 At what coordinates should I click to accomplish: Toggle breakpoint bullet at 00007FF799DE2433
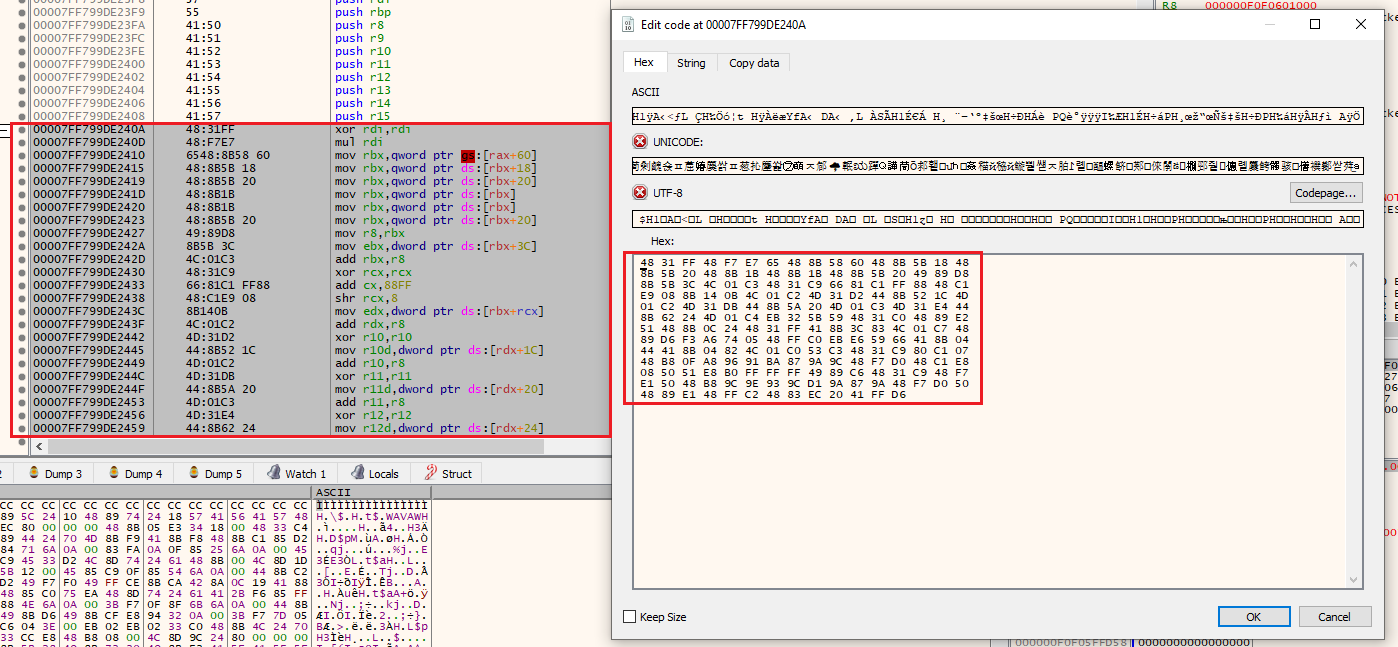[x=21, y=285]
